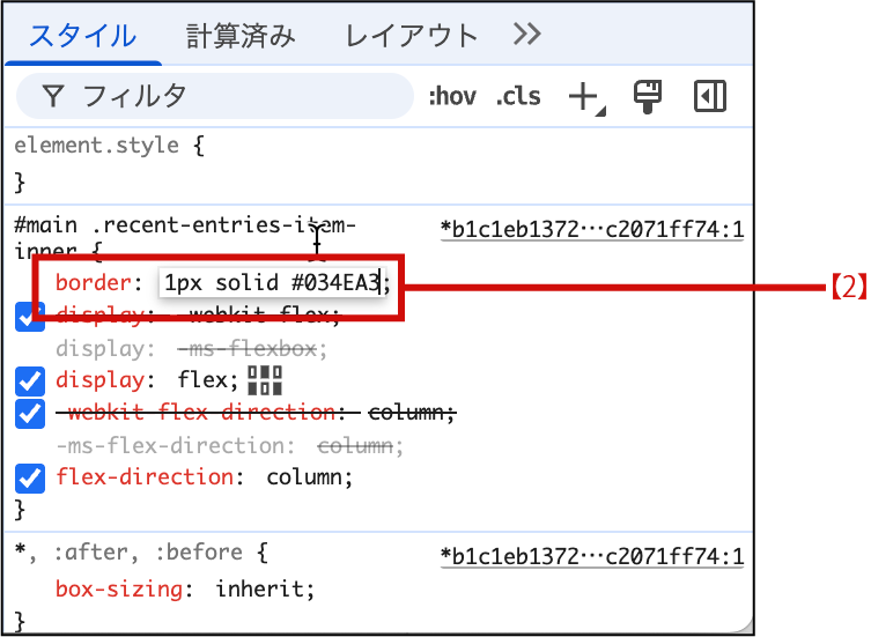Viewport: 872px width, 638px height.
Task: Open the element state pane via :hov
Action: click(453, 96)
